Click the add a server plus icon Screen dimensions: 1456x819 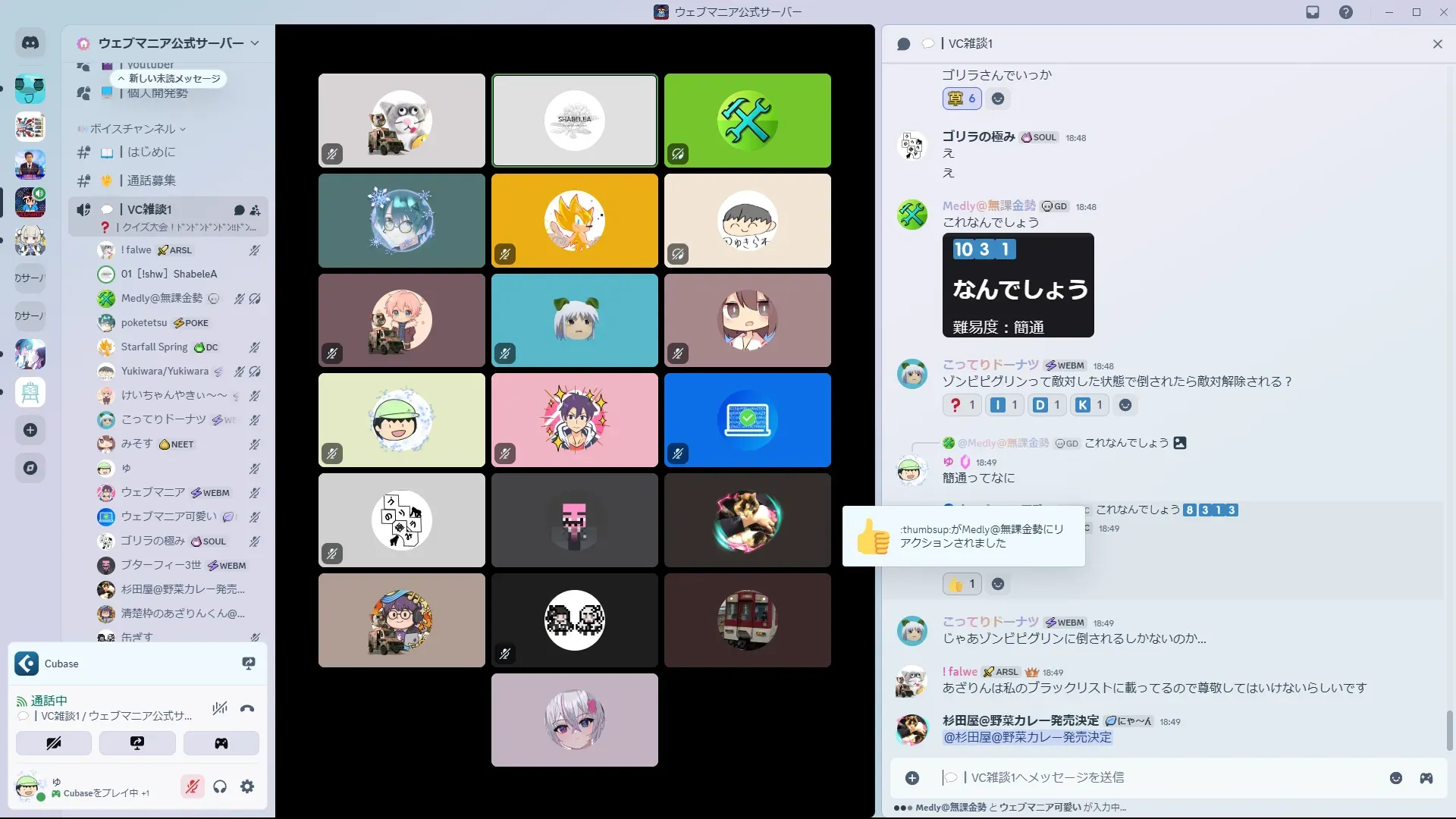30,430
